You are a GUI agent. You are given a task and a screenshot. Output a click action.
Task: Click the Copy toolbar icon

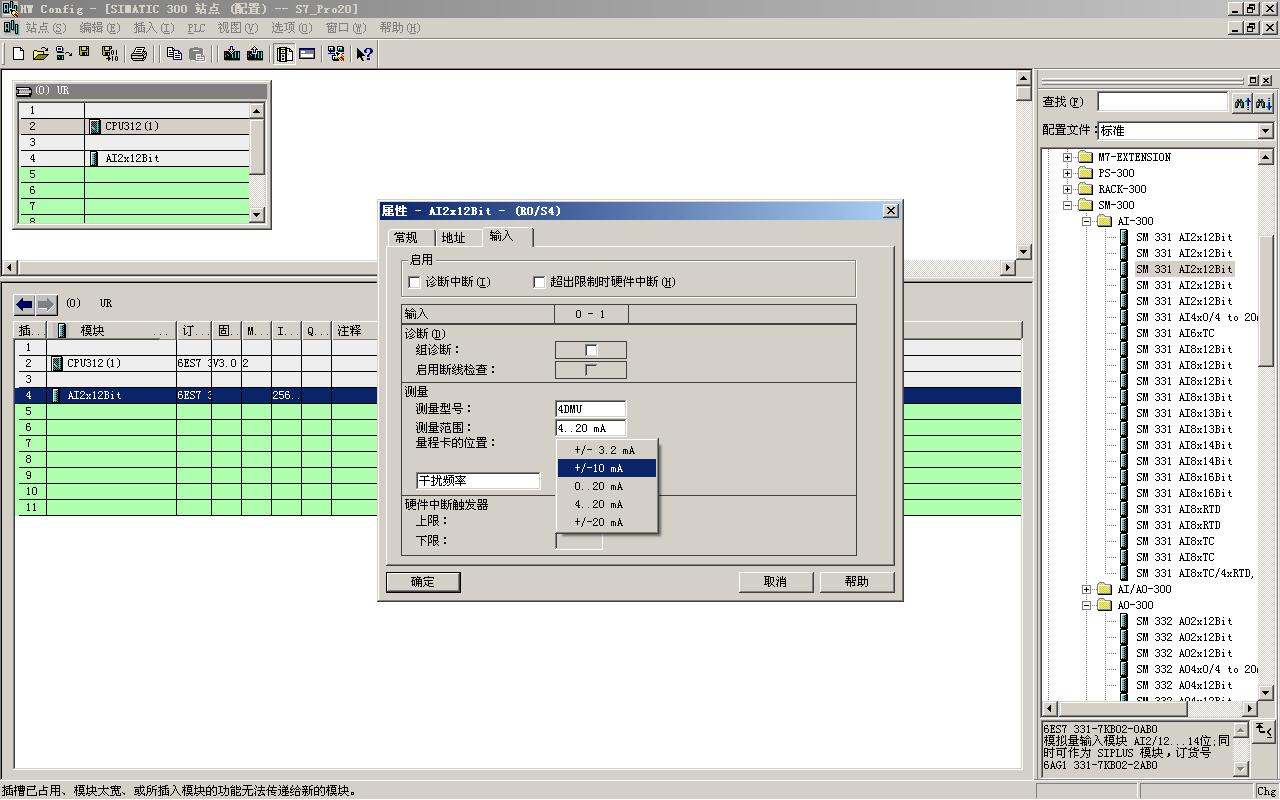174,54
